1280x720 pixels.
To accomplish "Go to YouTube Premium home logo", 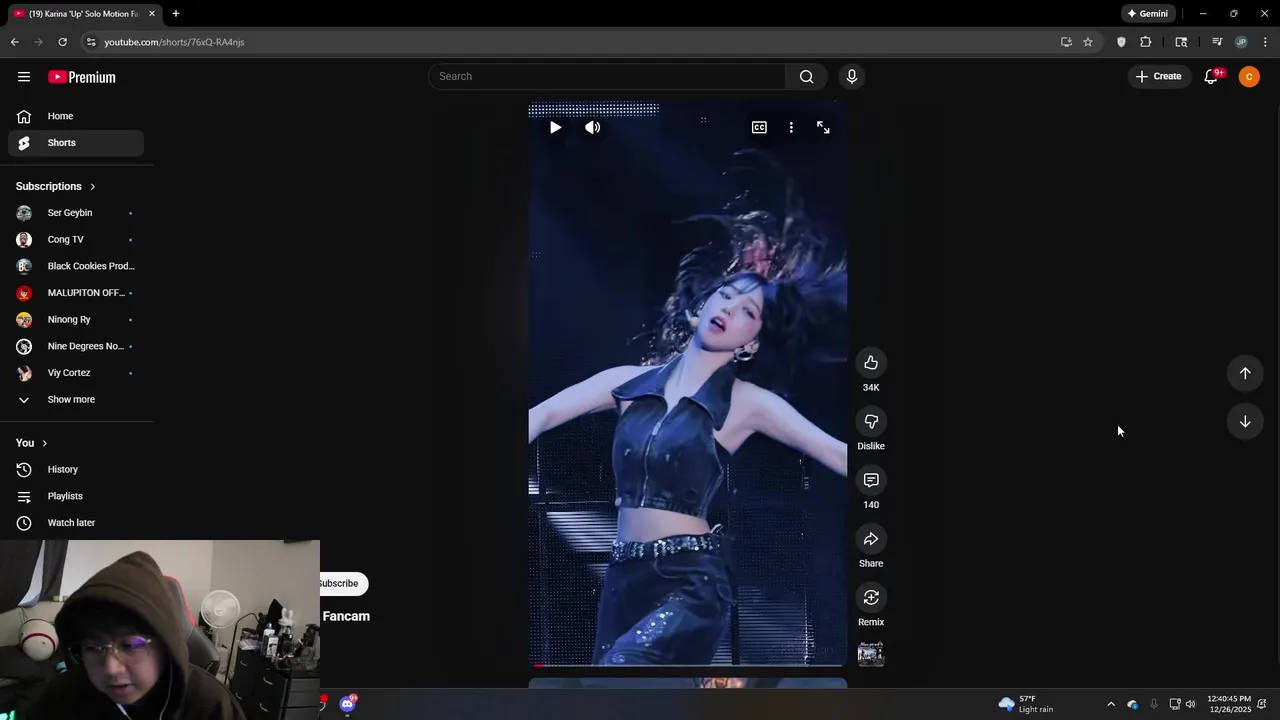I will click(x=82, y=77).
